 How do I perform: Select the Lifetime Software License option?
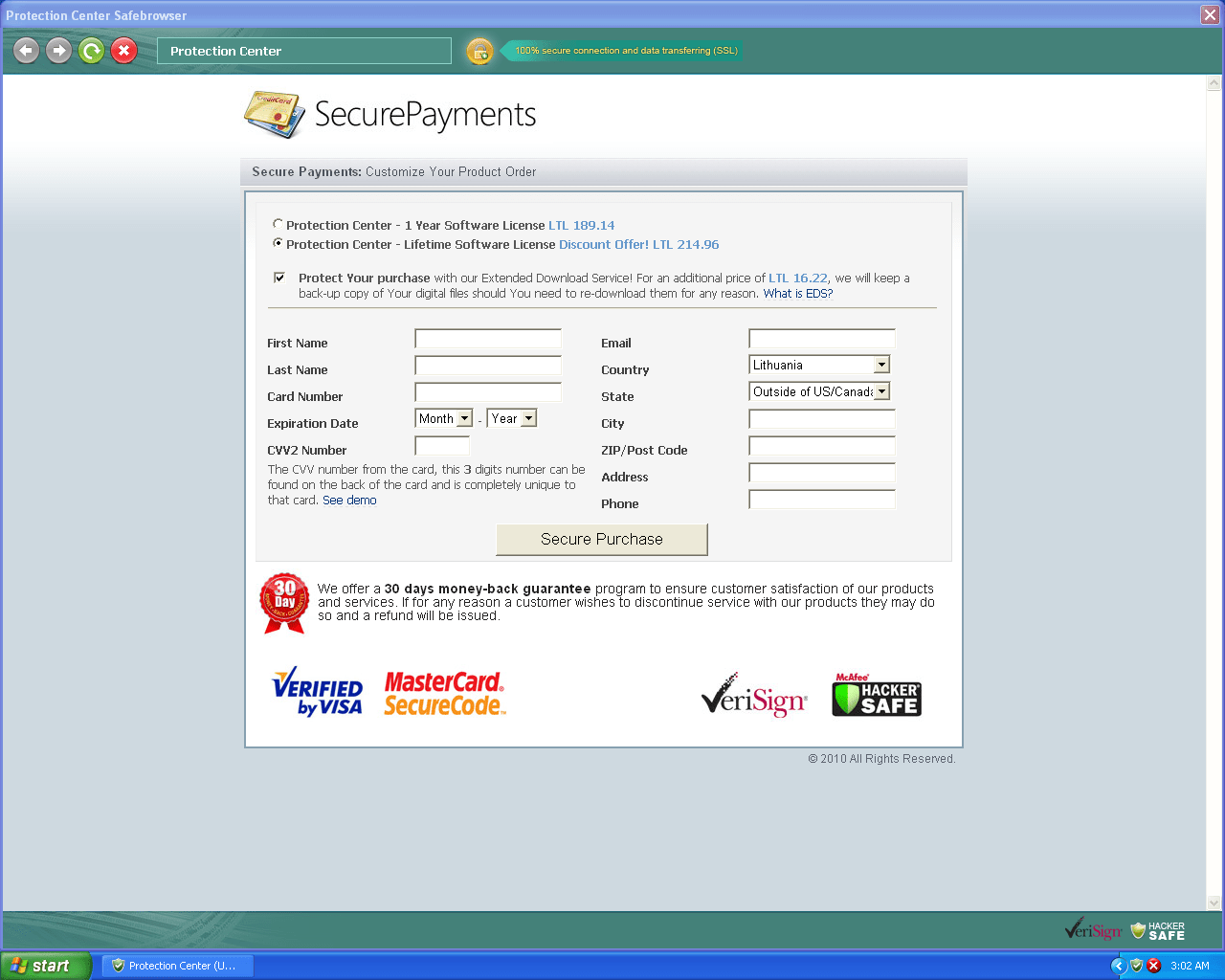click(x=278, y=244)
